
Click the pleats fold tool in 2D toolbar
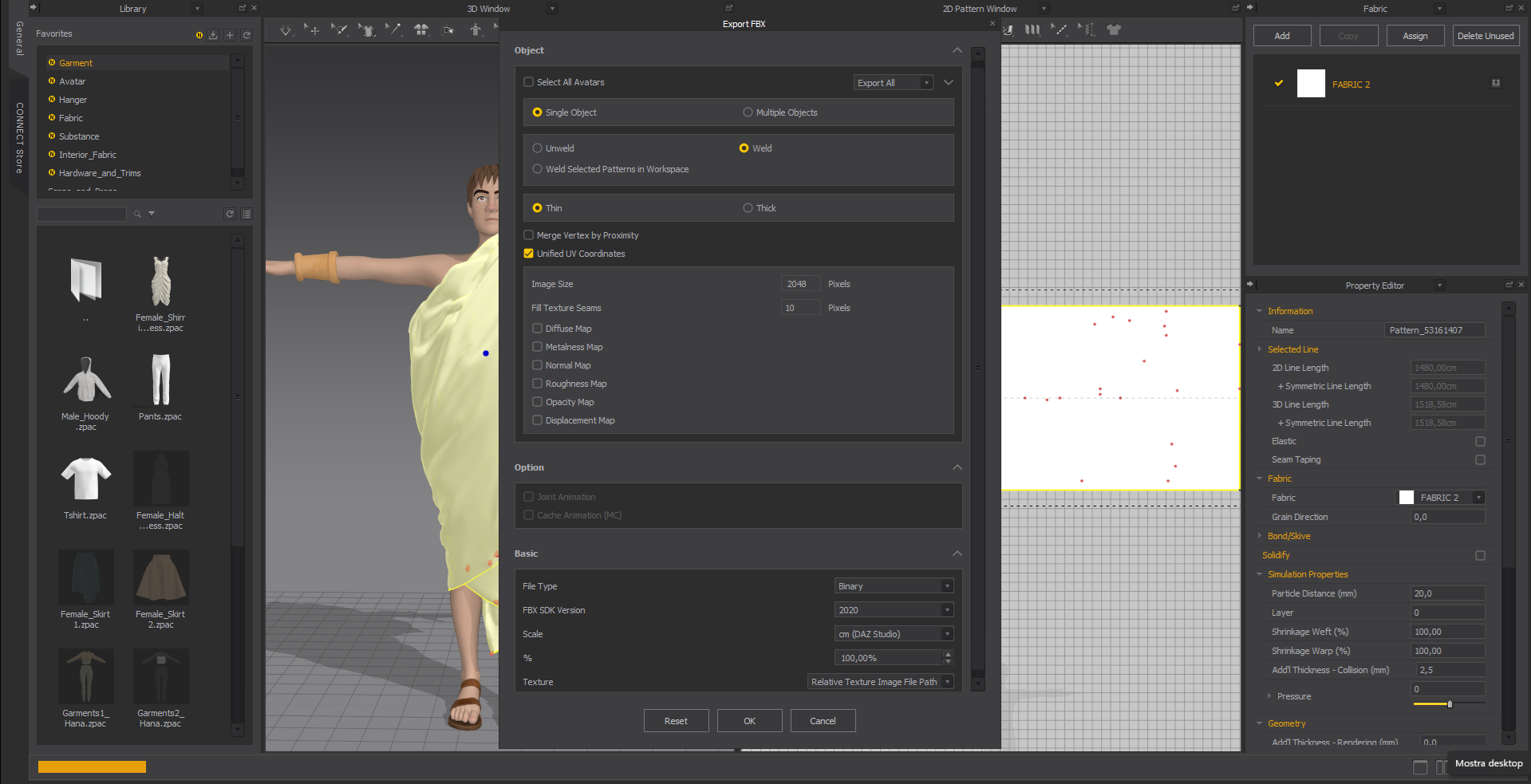[1032, 30]
